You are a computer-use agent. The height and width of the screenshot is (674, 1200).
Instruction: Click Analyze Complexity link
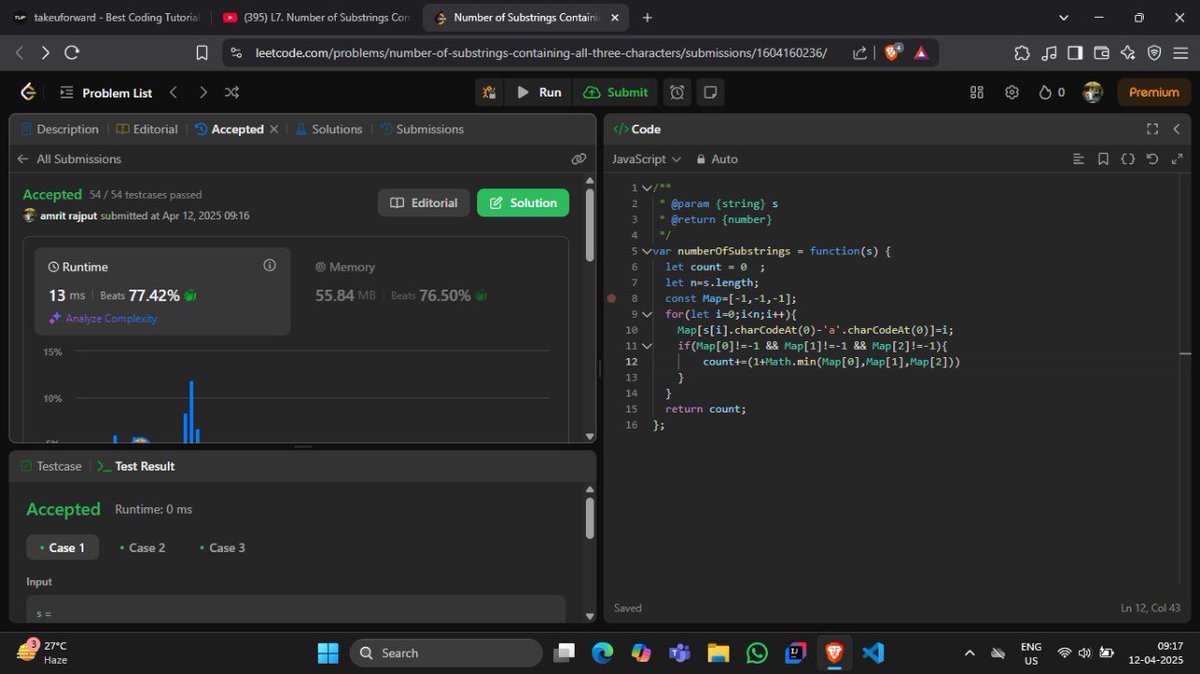click(103, 318)
